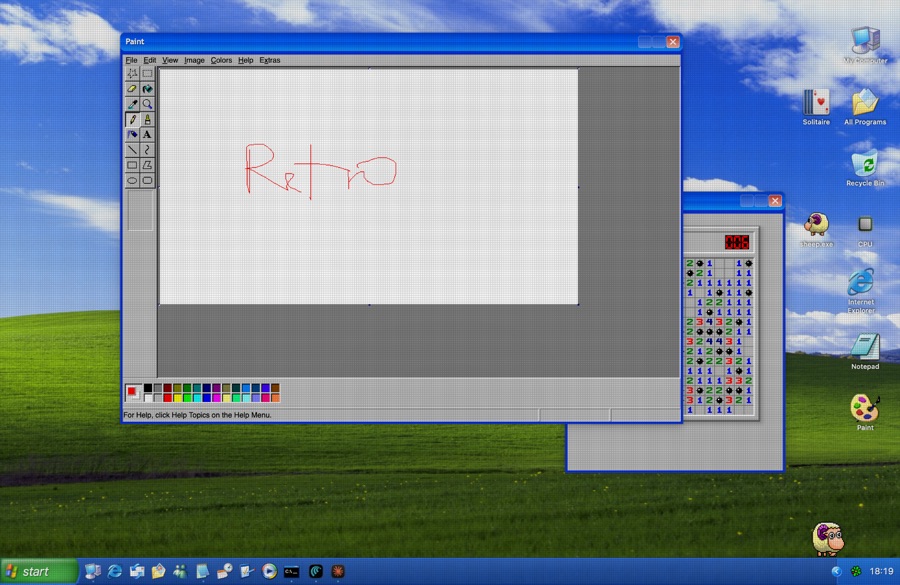
Task: Open the File menu in Paint
Action: 131,60
